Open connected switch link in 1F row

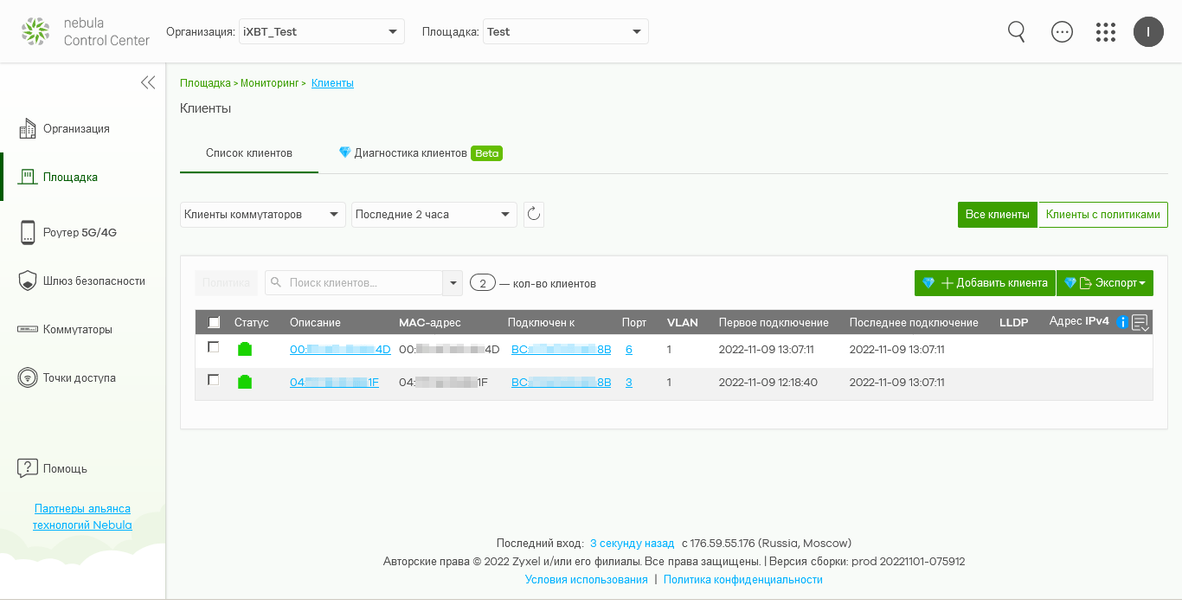561,383
